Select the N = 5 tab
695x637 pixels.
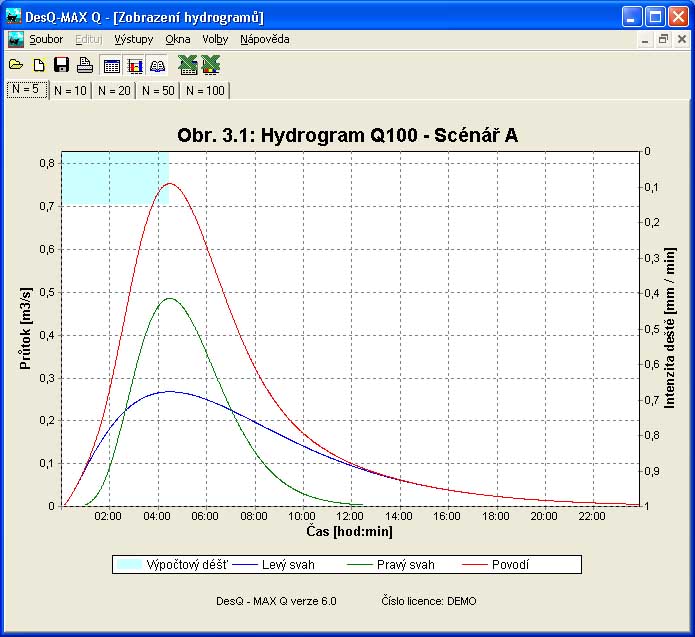[x=26, y=90]
